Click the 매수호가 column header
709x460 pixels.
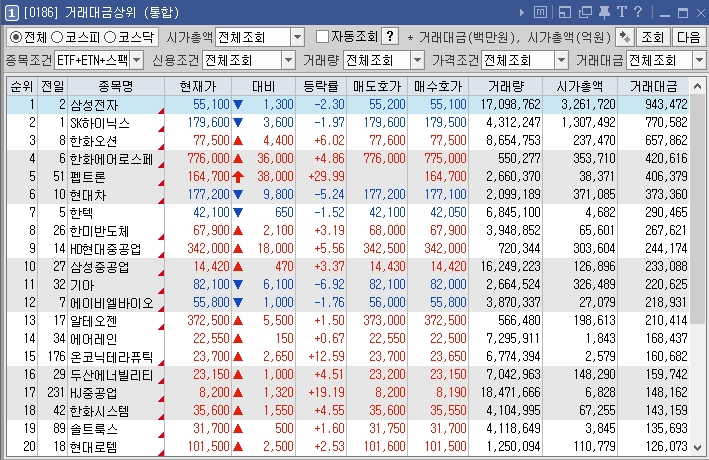click(438, 86)
